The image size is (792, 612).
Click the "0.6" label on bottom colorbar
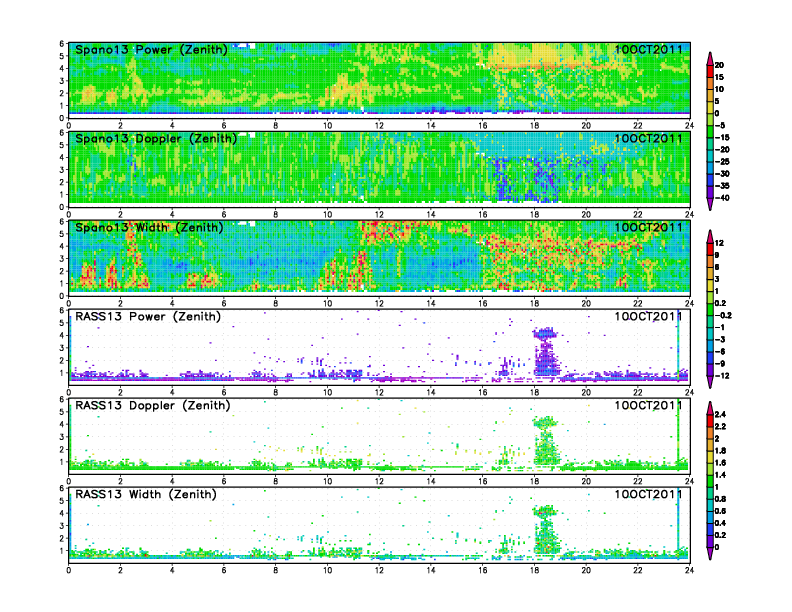[720, 511]
